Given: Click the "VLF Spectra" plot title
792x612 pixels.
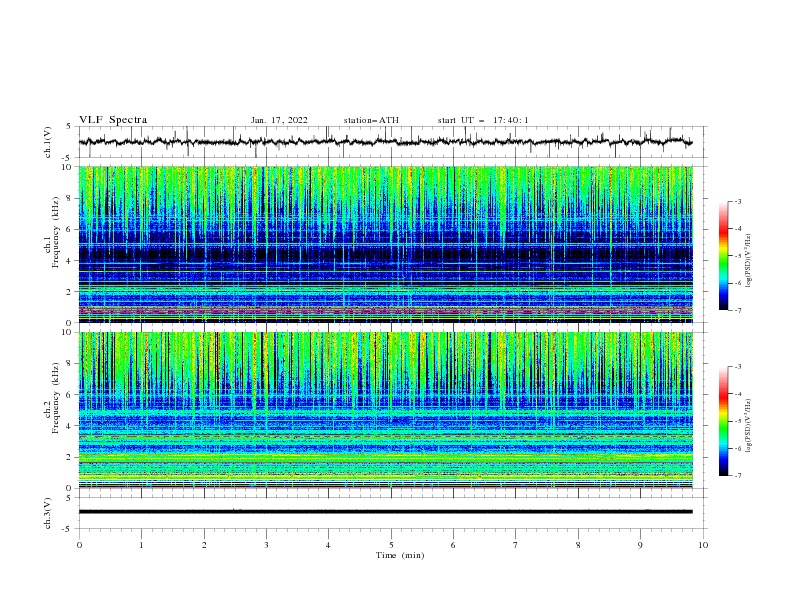Looking at the screenshot, I should click(x=113, y=120).
